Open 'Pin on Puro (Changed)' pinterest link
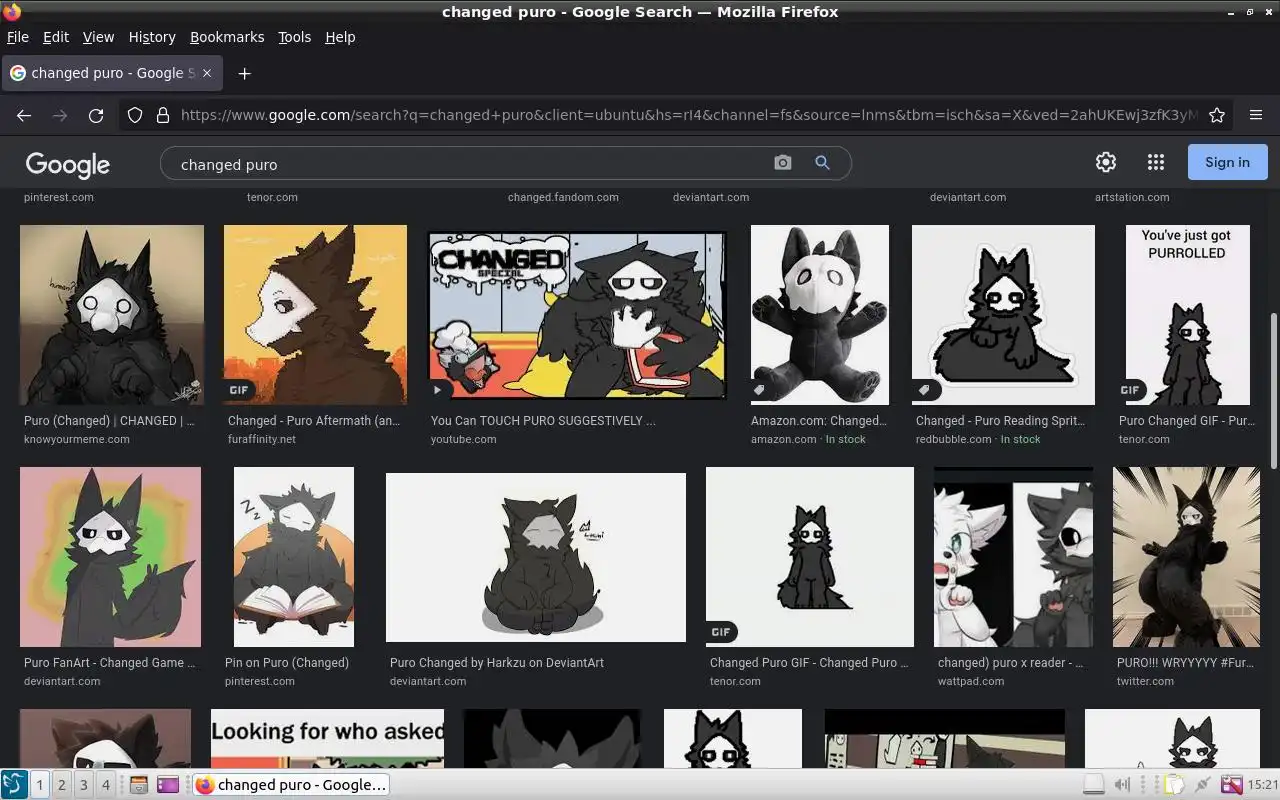Viewport: 1280px width, 800px height. point(287,663)
